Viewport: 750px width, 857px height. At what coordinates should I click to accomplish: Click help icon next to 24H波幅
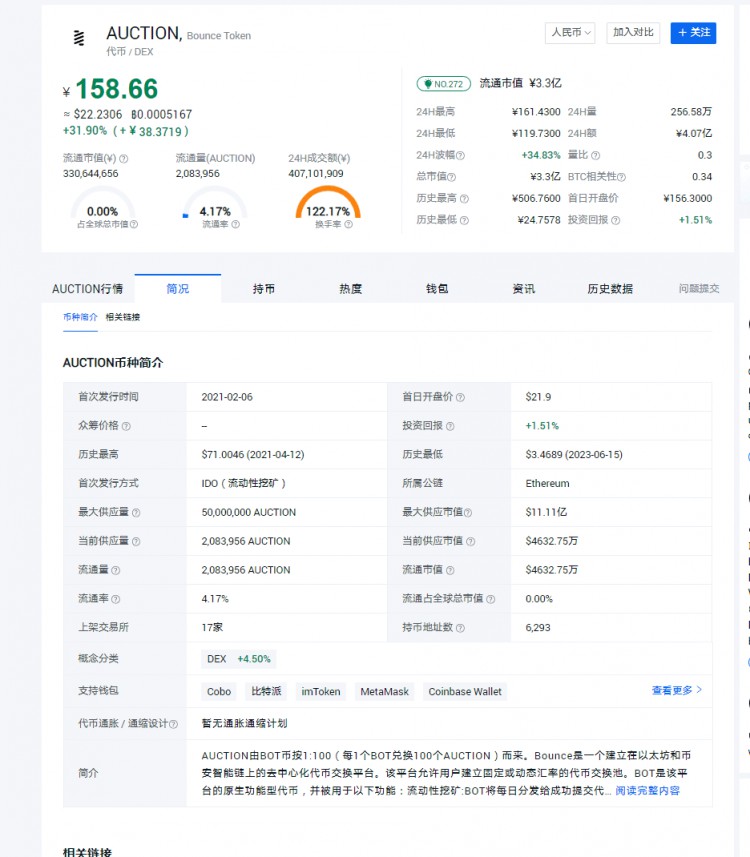coord(460,155)
